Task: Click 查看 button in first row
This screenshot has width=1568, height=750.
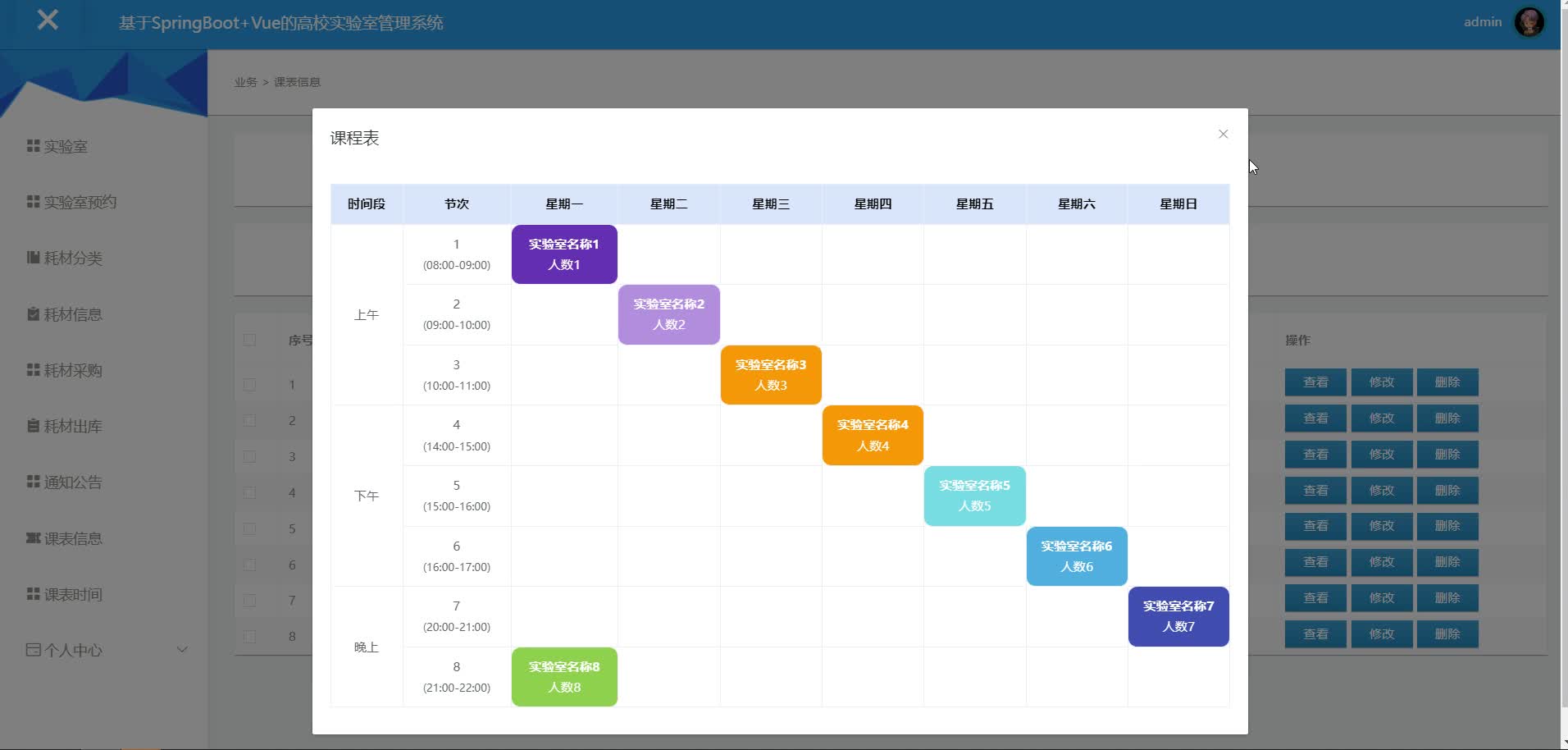Action: [x=1315, y=382]
